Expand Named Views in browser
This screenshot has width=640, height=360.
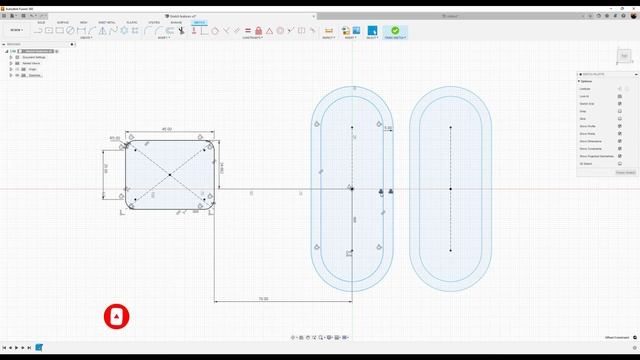click(11, 63)
